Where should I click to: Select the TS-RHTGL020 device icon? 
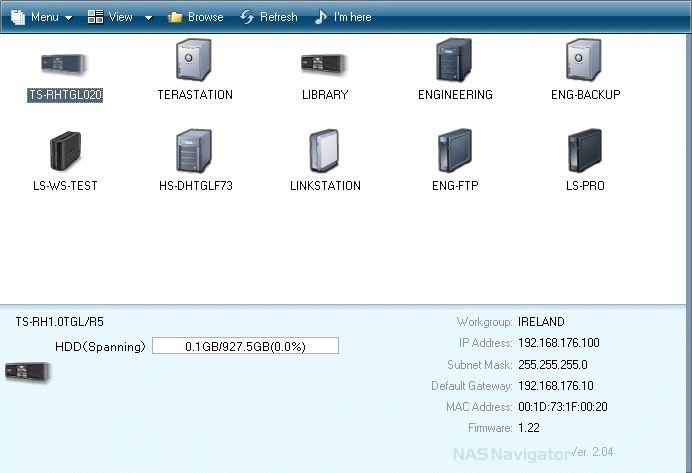click(x=64, y=64)
